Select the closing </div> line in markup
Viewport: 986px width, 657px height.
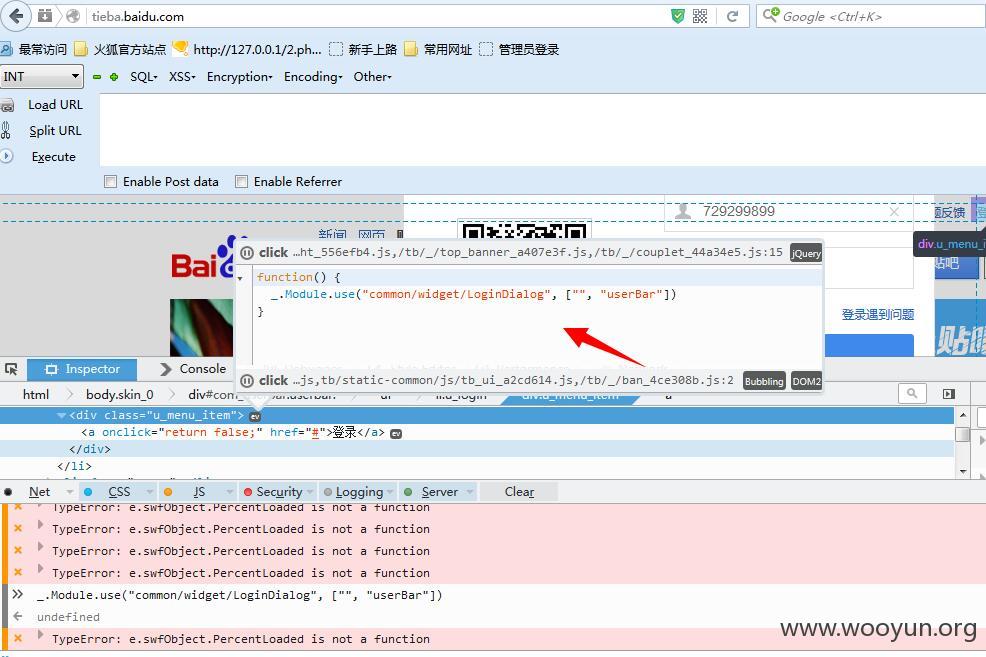click(477, 449)
